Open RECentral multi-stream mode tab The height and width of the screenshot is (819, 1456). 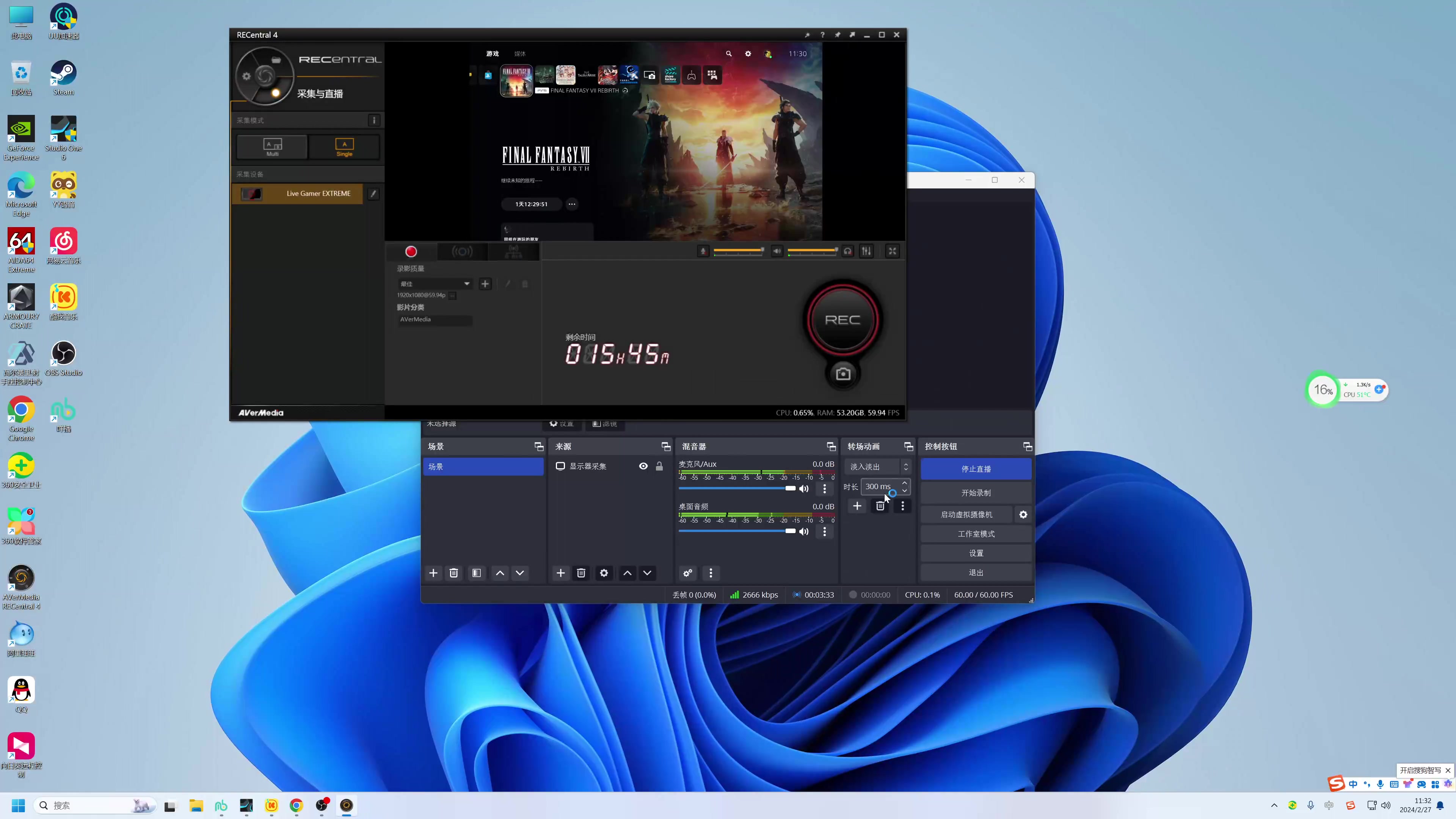(x=513, y=251)
